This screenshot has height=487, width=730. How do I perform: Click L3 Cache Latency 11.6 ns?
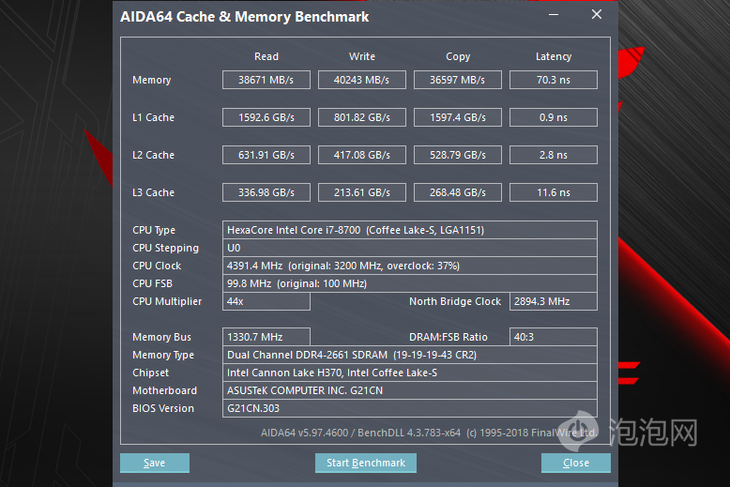554,192
